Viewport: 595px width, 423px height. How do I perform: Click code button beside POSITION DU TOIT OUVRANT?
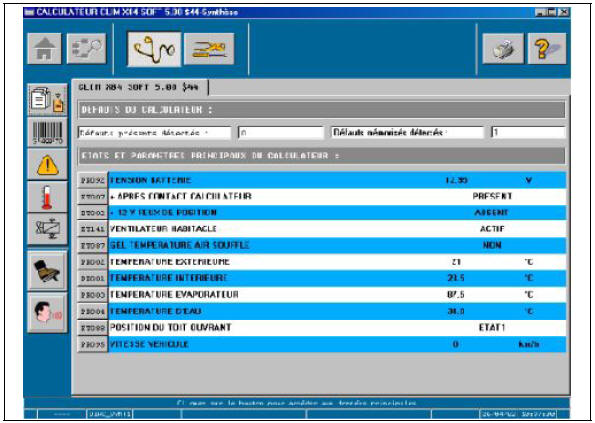point(93,328)
